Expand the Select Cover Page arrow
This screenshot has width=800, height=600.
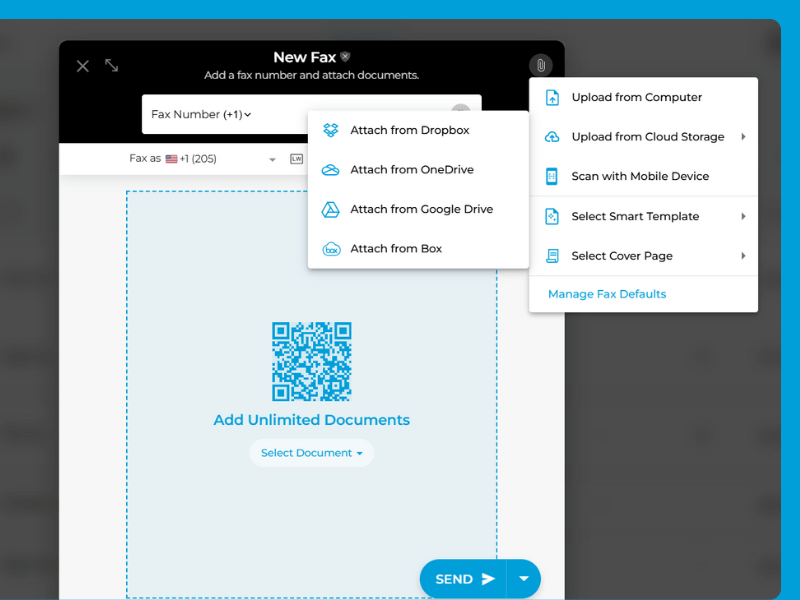click(743, 256)
